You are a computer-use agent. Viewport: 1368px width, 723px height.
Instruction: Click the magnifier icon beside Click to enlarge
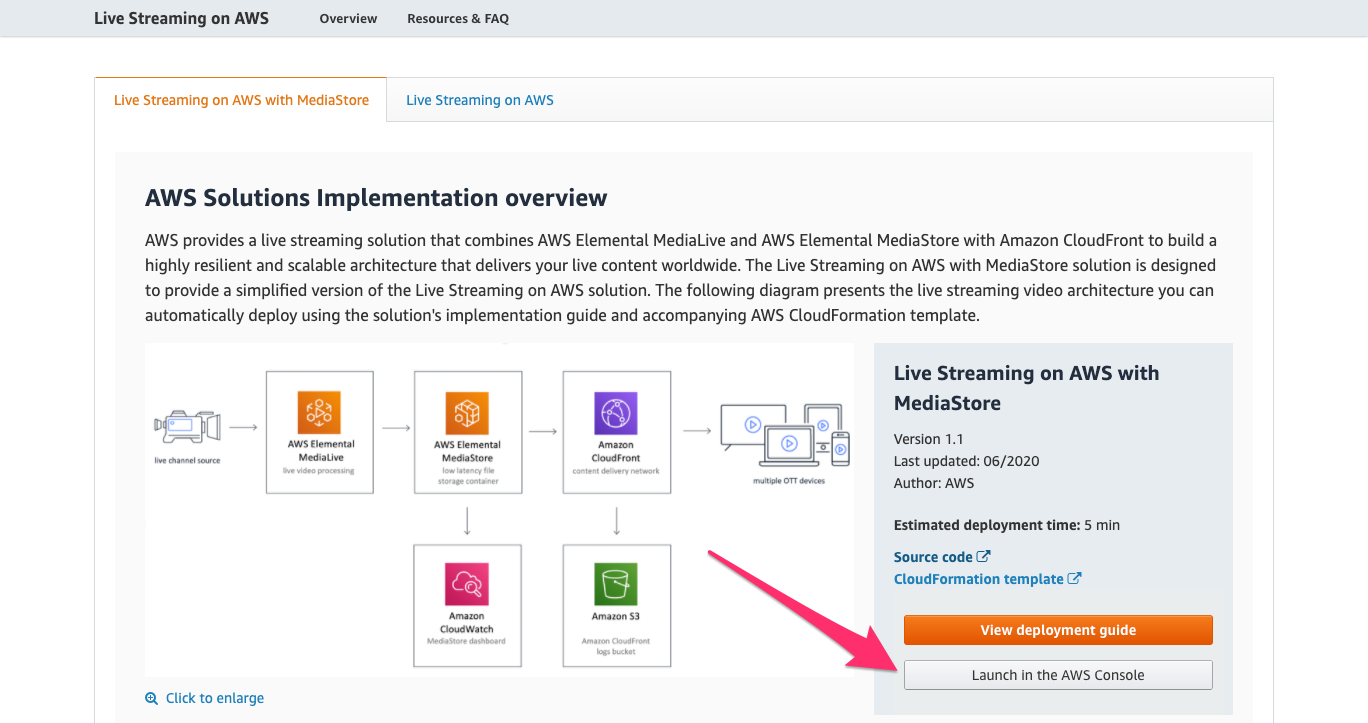click(x=152, y=698)
